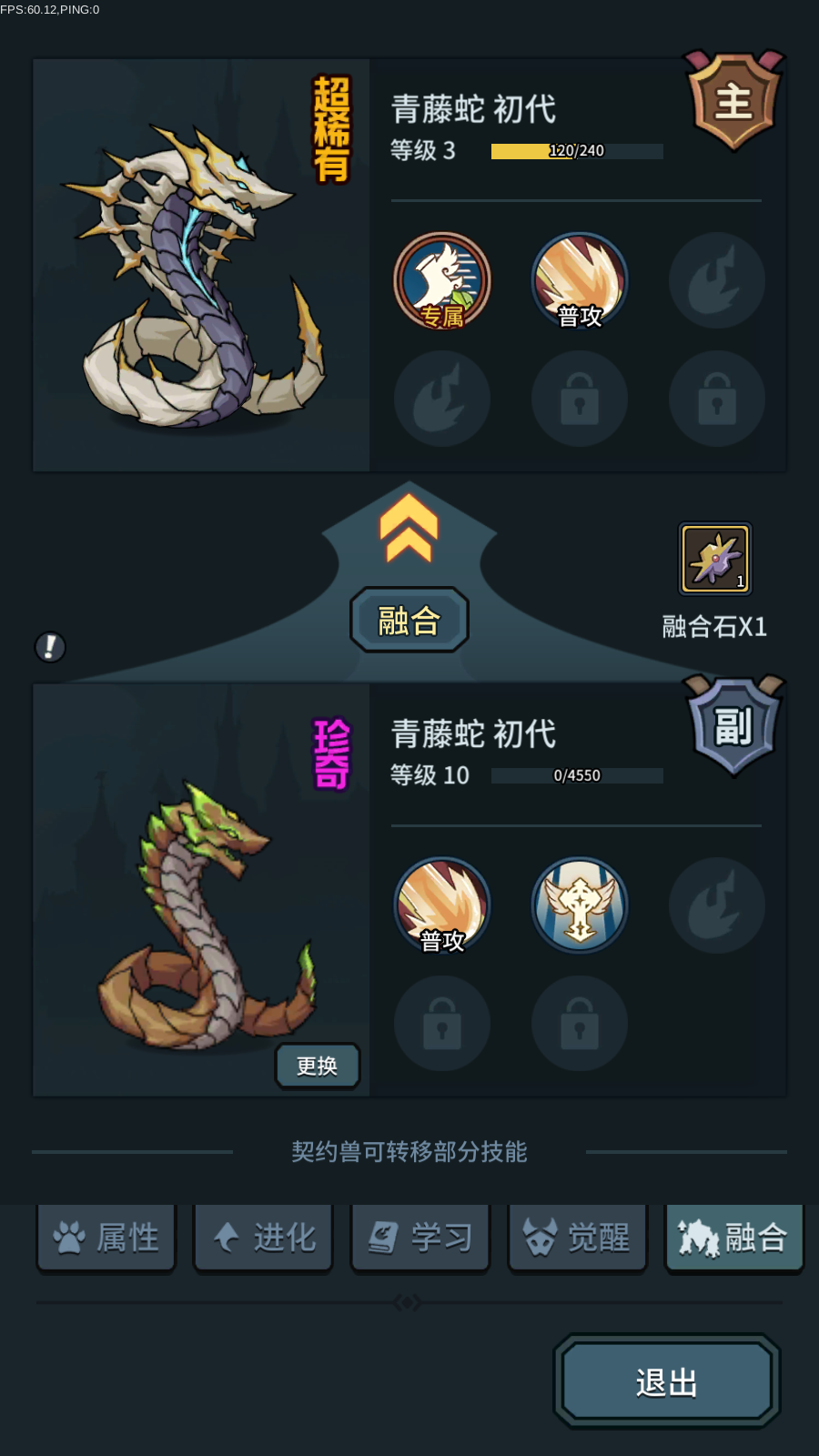Tap the double chevron up arrow
This screenshot has height=1456, width=819.
pos(409,529)
